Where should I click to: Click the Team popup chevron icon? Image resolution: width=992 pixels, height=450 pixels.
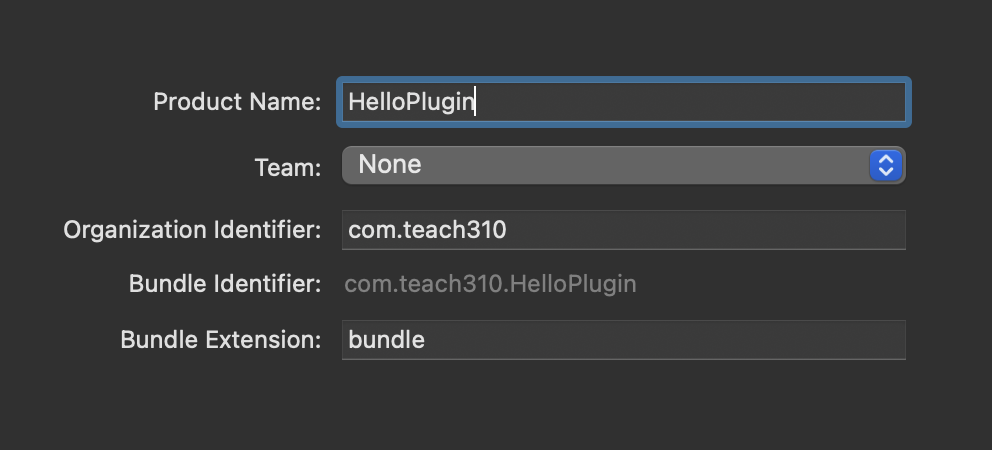click(886, 165)
